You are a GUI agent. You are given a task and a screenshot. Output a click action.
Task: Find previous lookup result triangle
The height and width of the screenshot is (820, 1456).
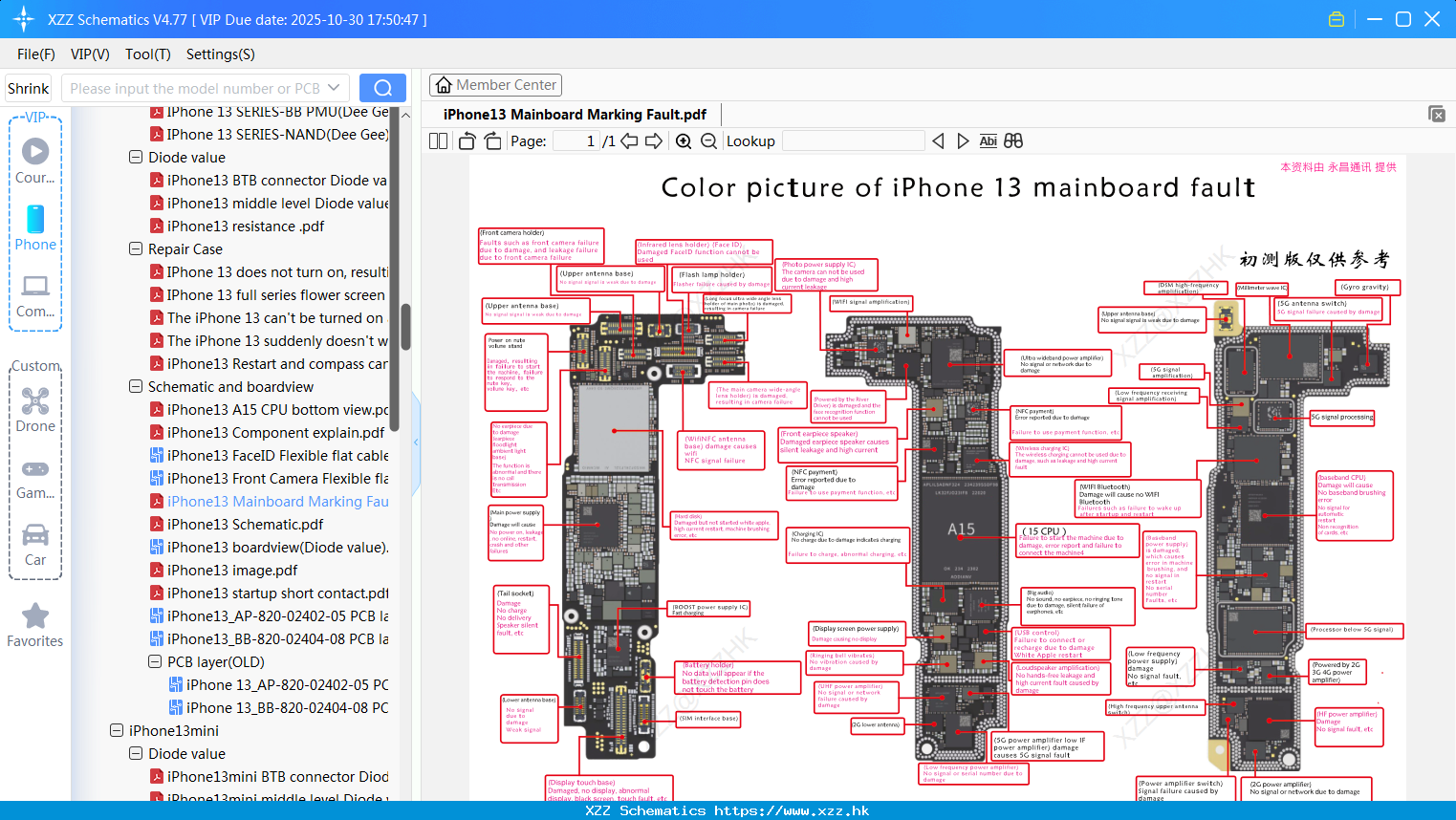tap(938, 140)
